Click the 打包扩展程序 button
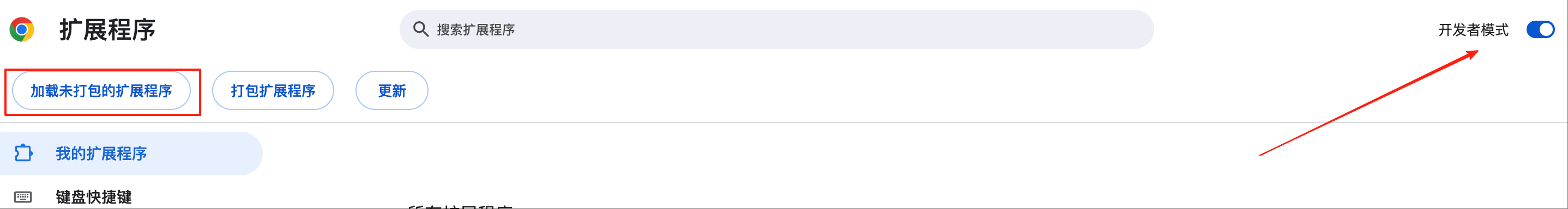1568x209 pixels. click(273, 90)
